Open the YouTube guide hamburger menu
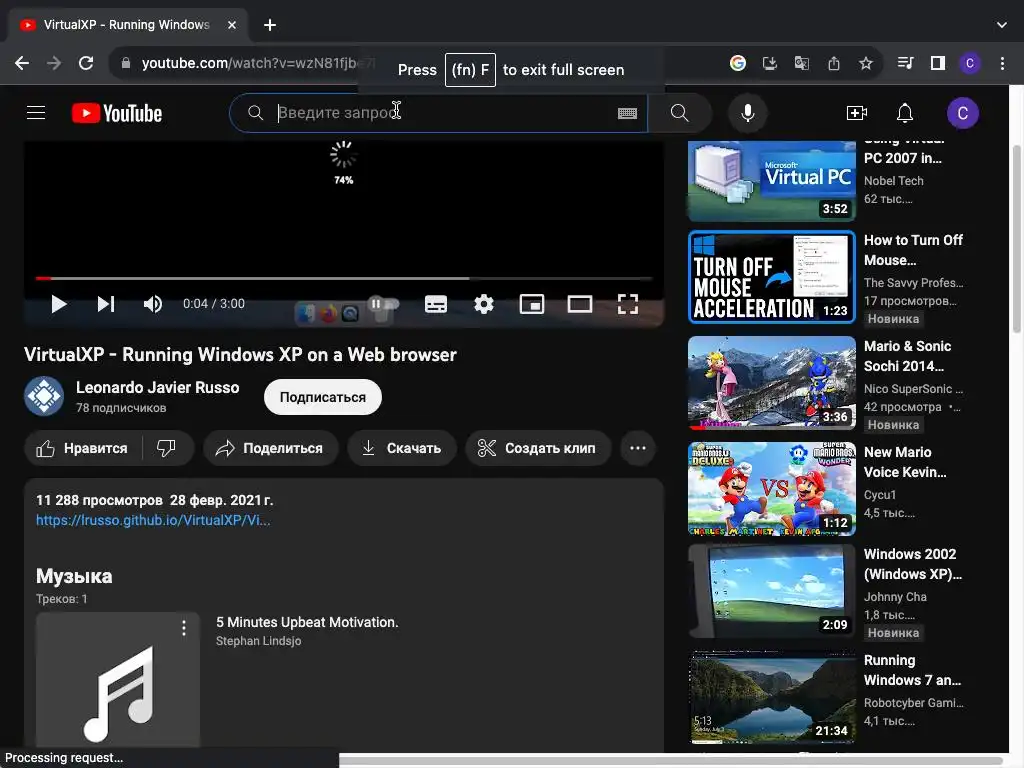This screenshot has height=768, width=1024. pyautogui.click(x=36, y=113)
